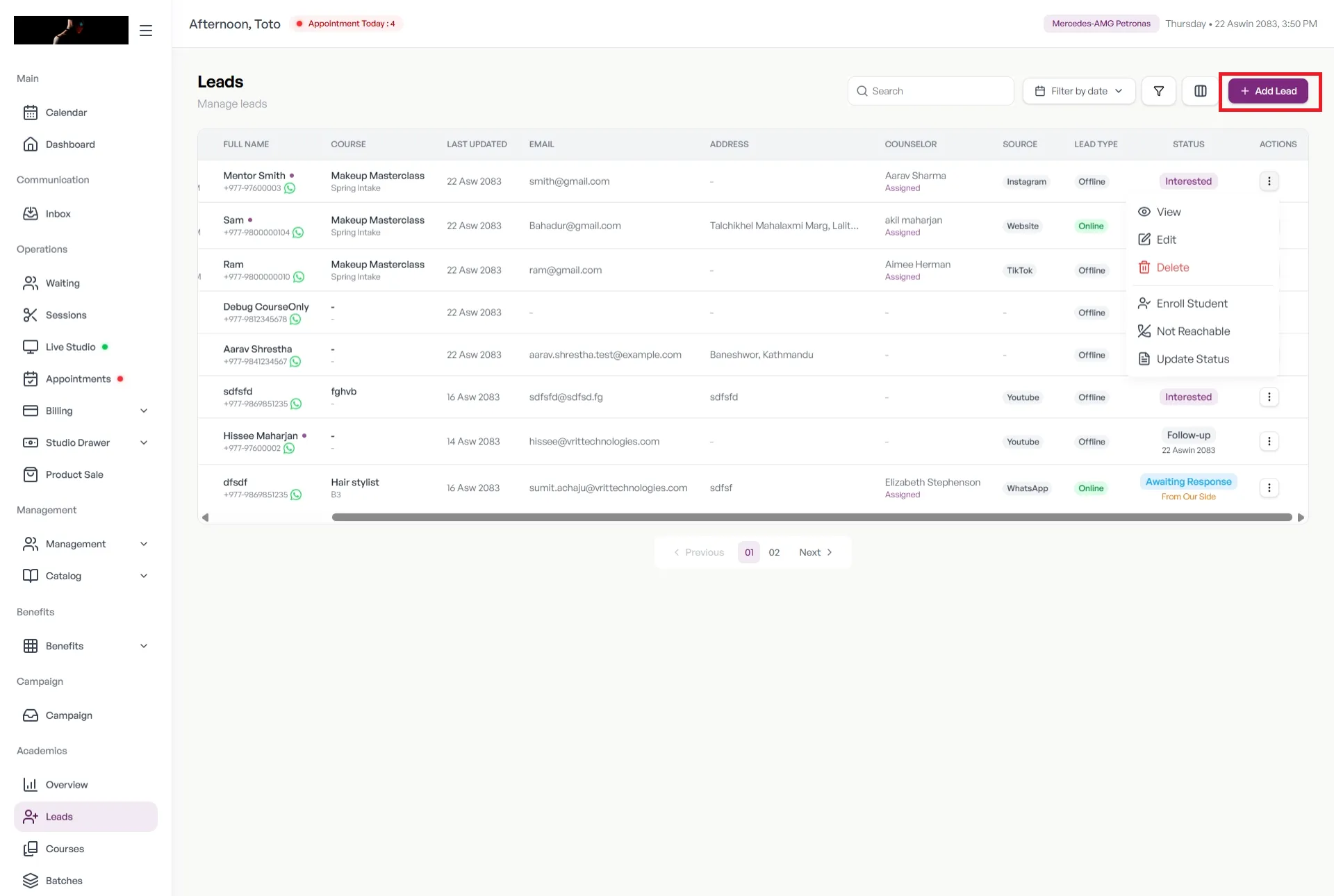Go to Calendar in sidebar
The image size is (1334, 896).
[x=85, y=113]
